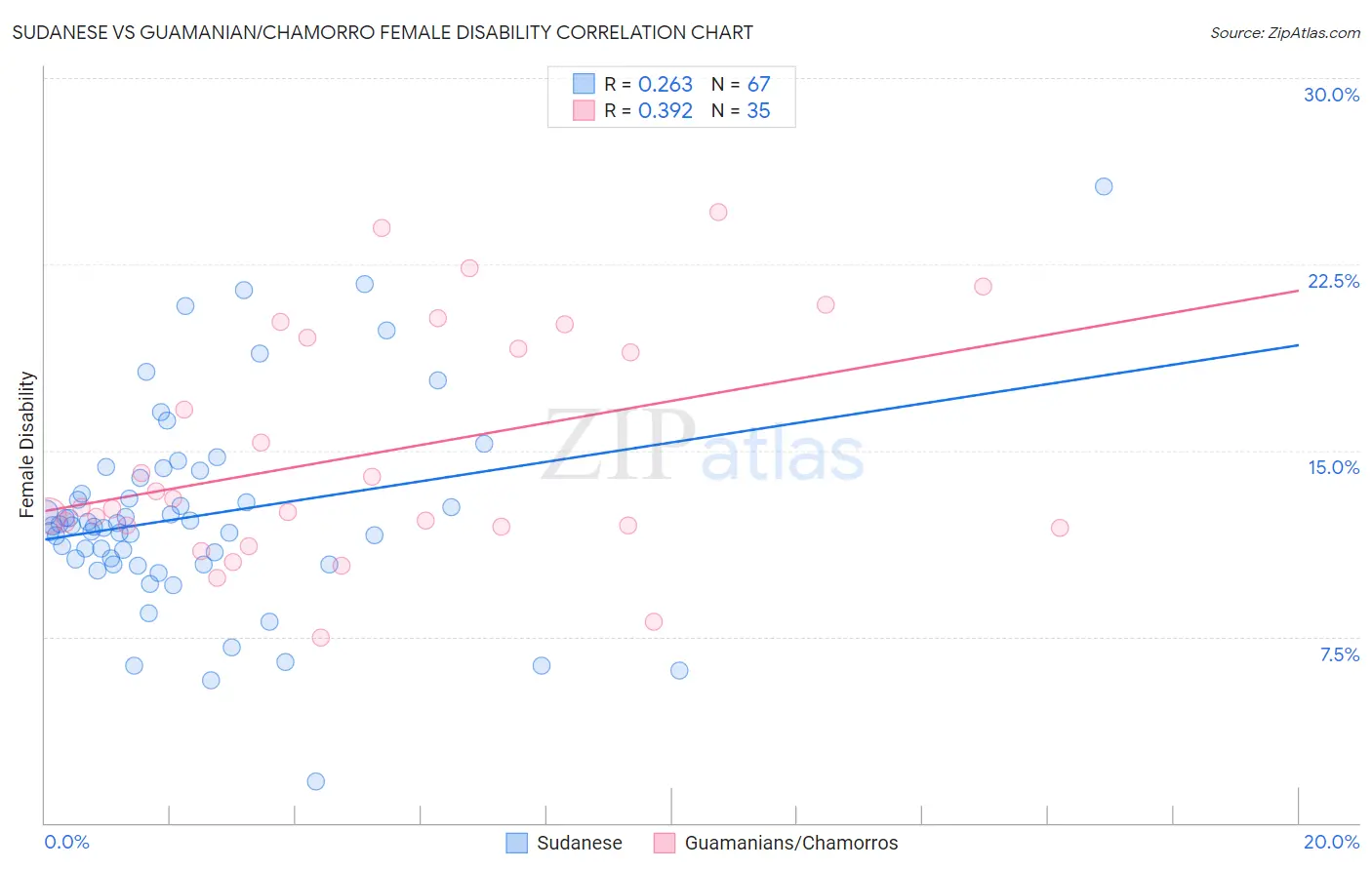Click the 20.0% x-axis label
The width and height of the screenshot is (1372, 870).
(x=1331, y=842)
